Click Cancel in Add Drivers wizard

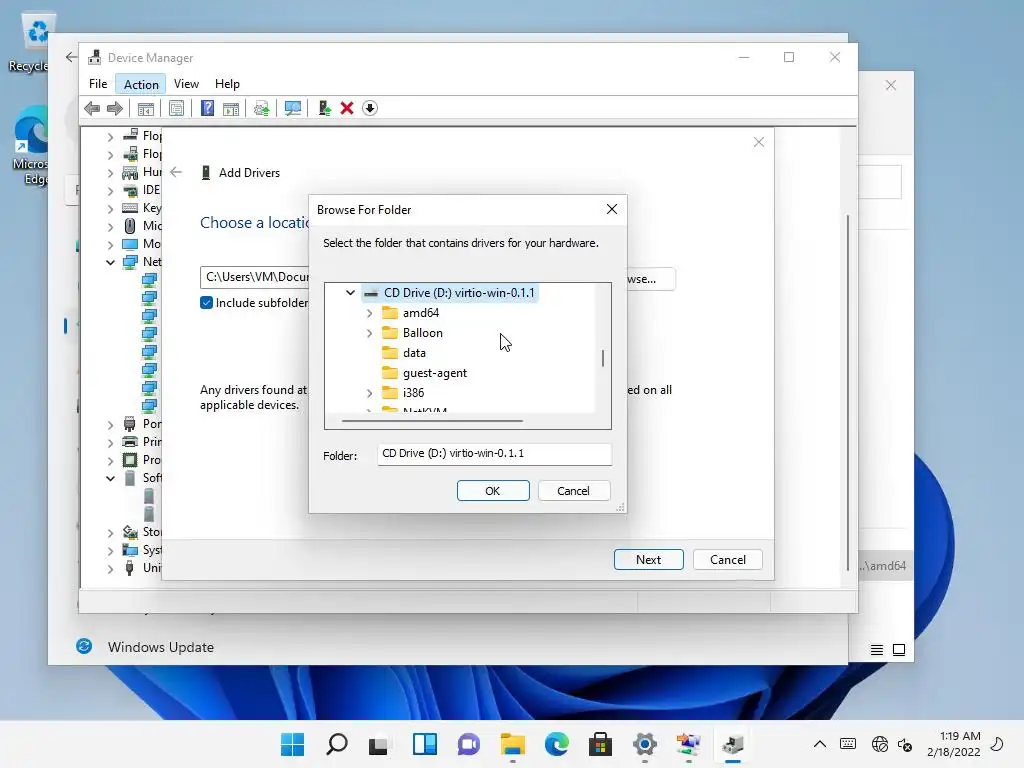tap(728, 560)
